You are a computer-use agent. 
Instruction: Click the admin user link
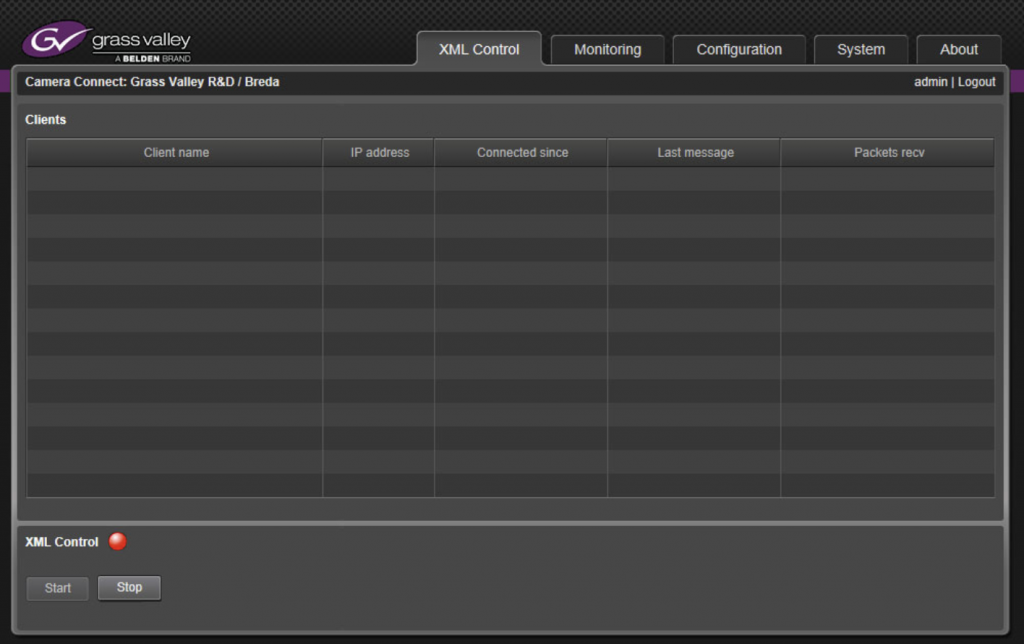(x=931, y=82)
